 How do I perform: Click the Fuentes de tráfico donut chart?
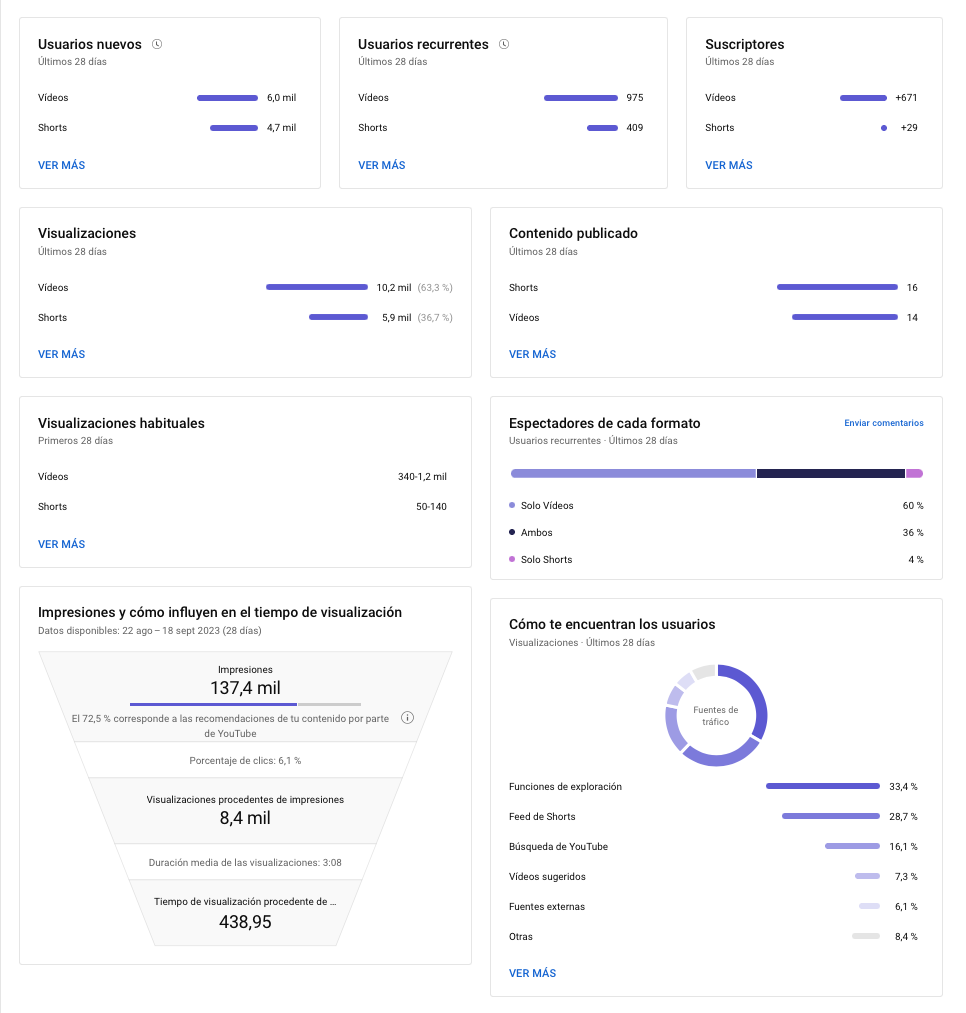coord(716,715)
